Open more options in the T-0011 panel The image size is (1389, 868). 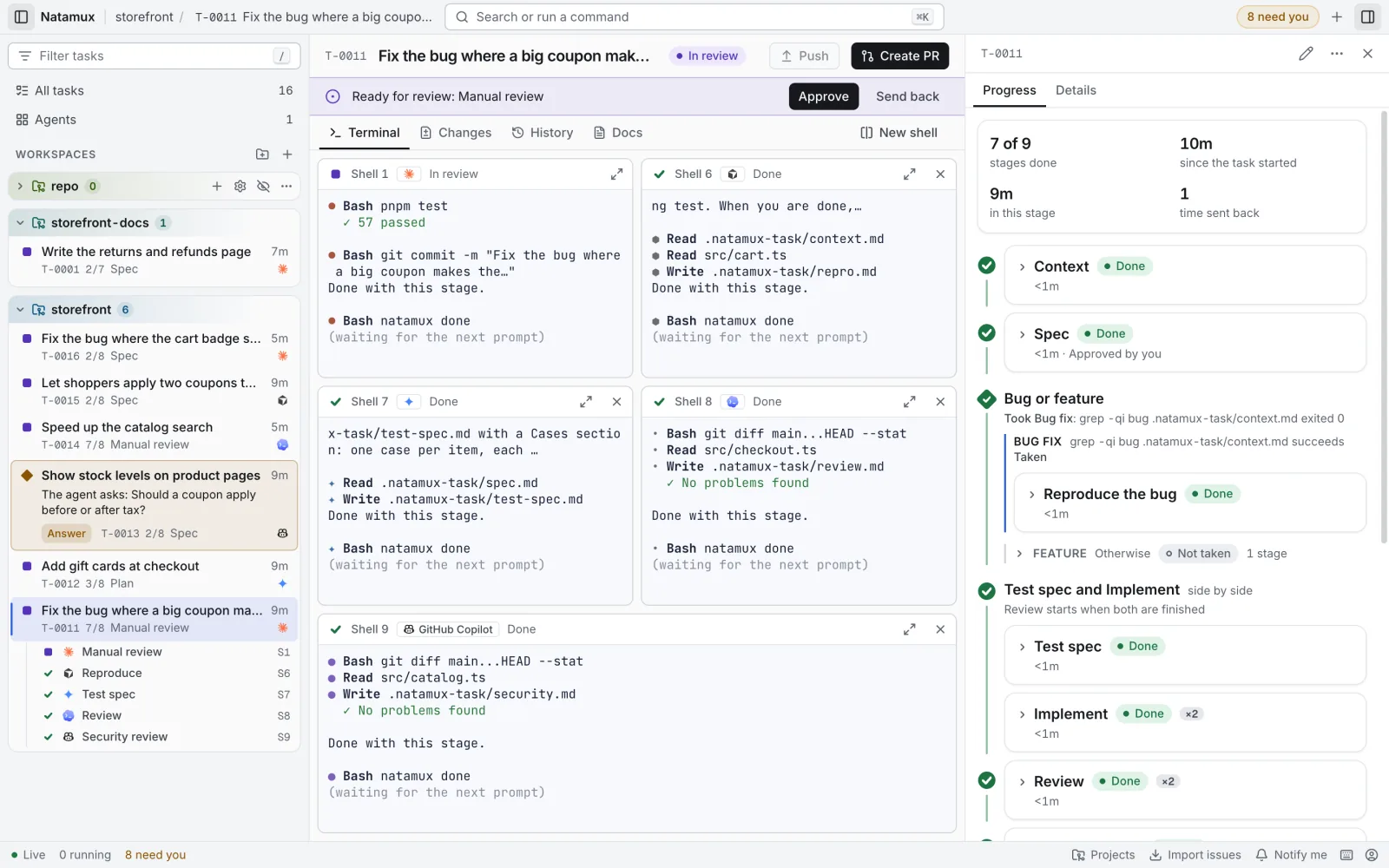(1337, 54)
